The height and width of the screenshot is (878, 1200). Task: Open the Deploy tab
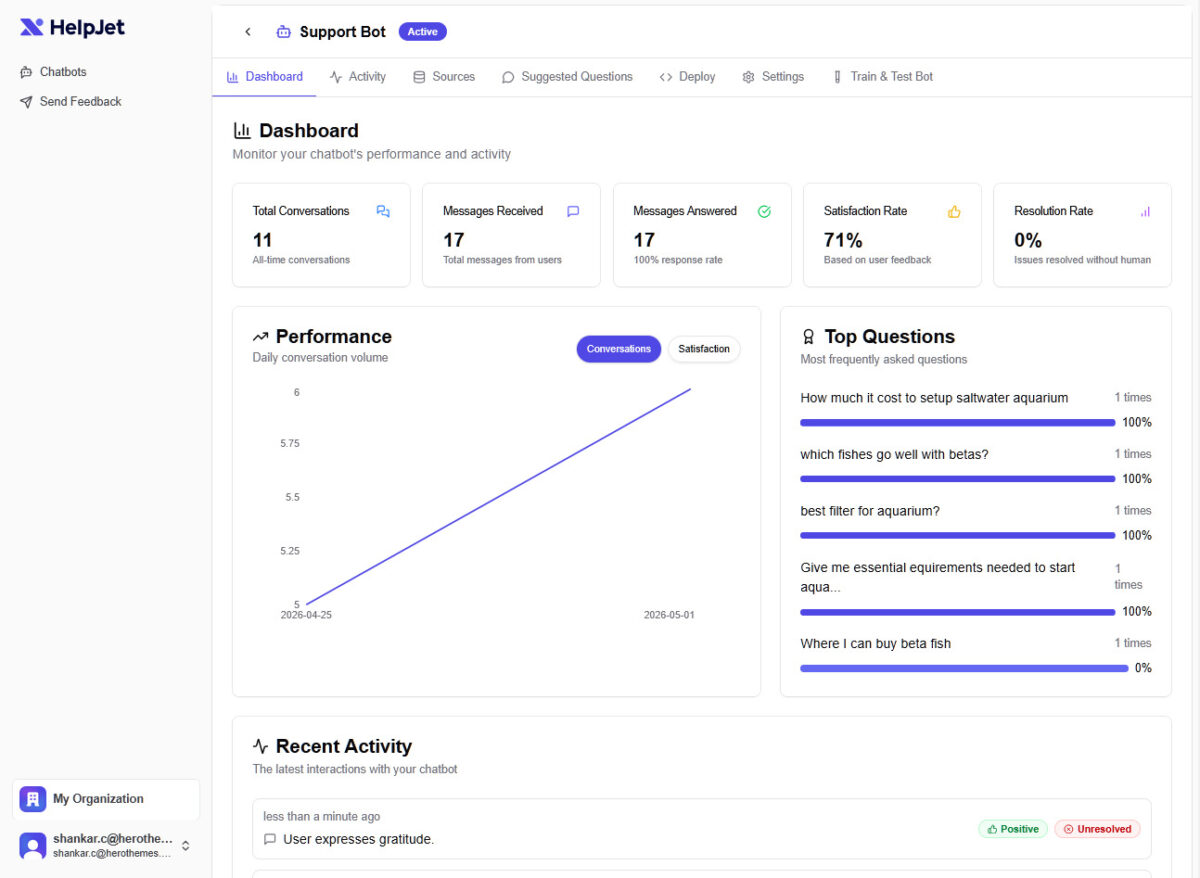(x=687, y=76)
